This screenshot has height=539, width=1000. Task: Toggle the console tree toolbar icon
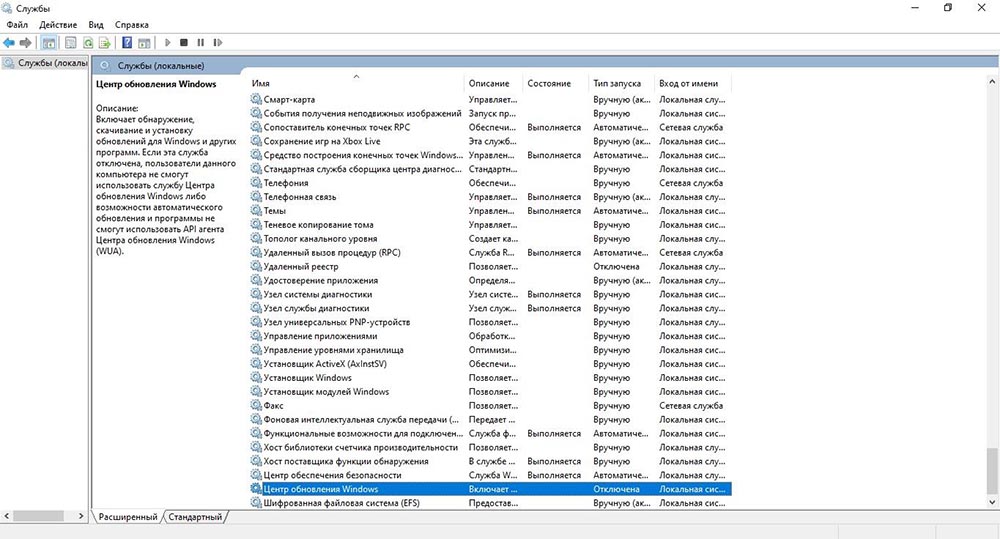49,43
